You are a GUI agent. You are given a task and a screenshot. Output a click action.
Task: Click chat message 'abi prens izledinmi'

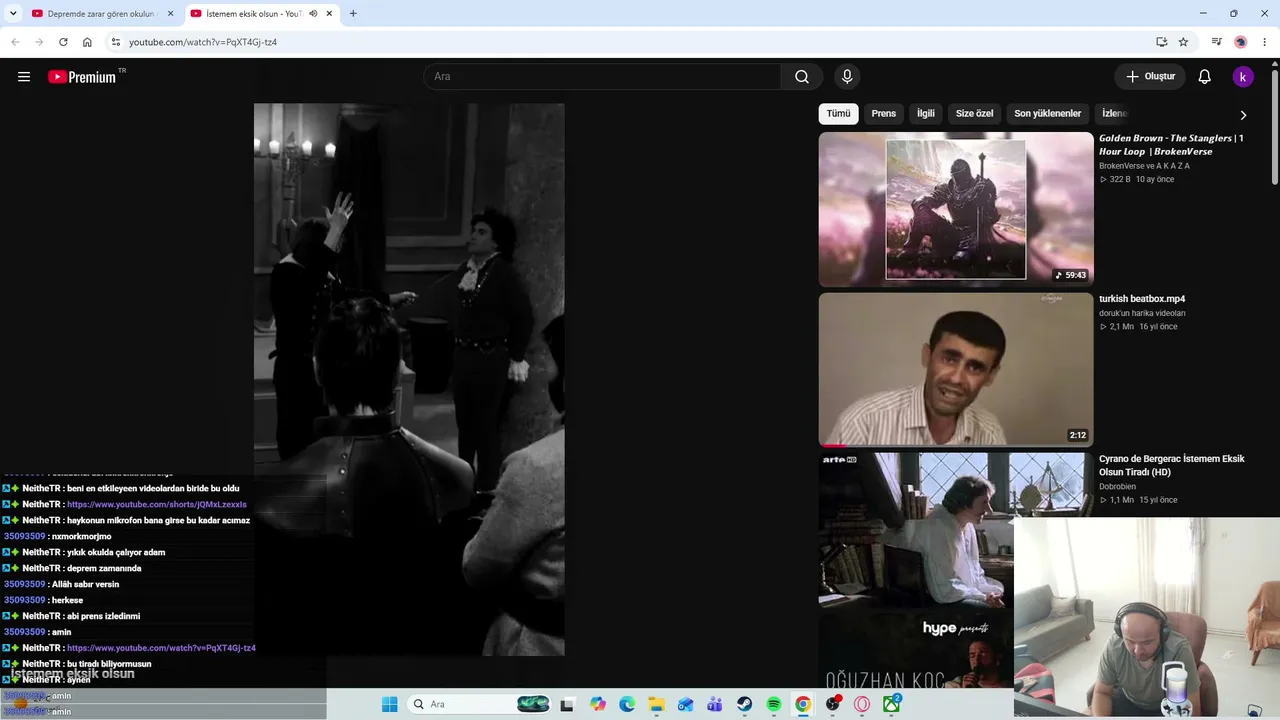104,616
